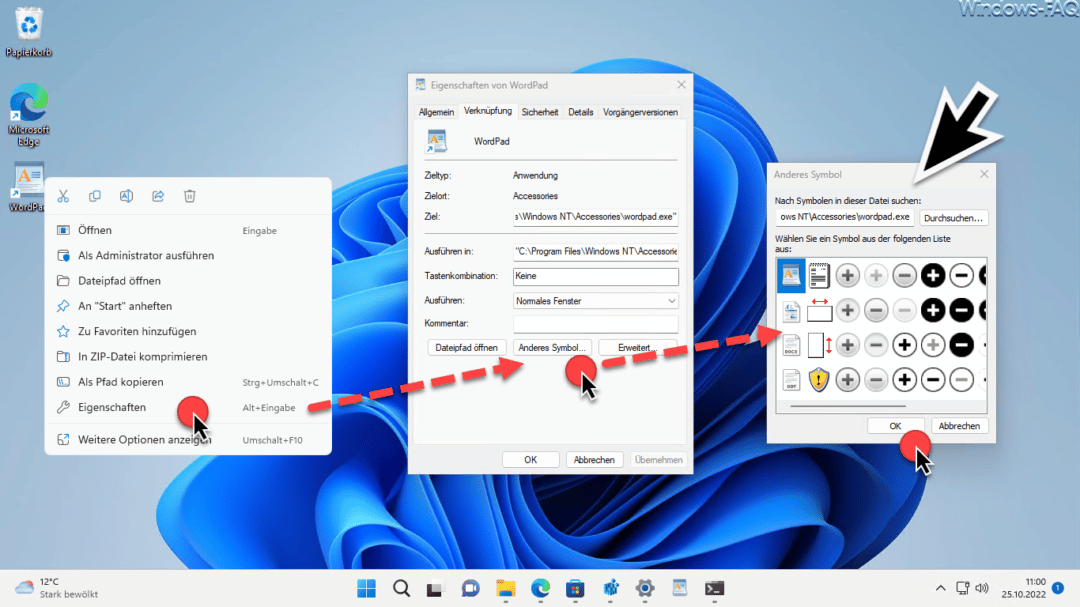Click the Durchsuchen button in the symbol dialog
The width and height of the screenshot is (1080, 607).
tap(953, 217)
